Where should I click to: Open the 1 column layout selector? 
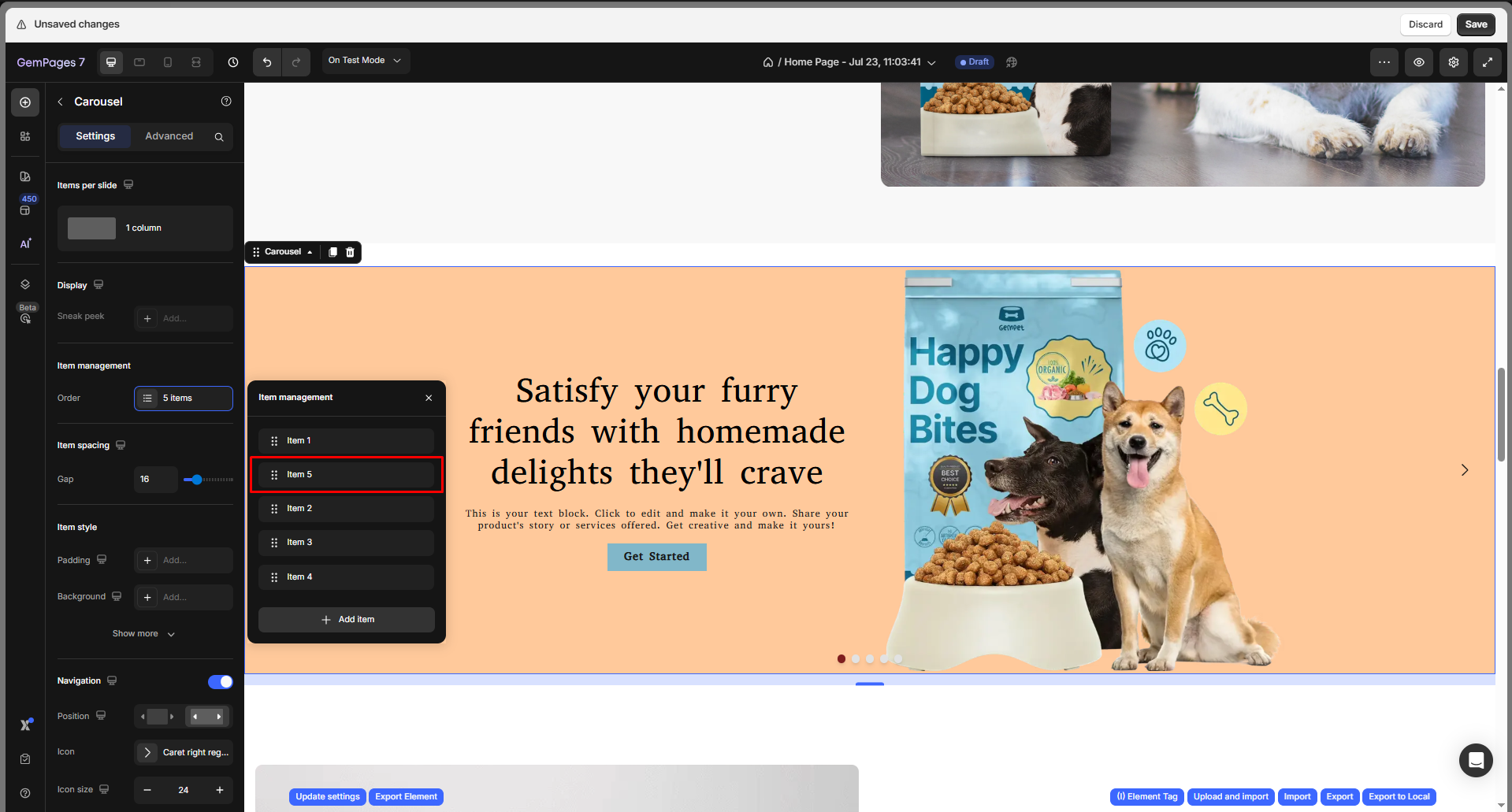(145, 228)
